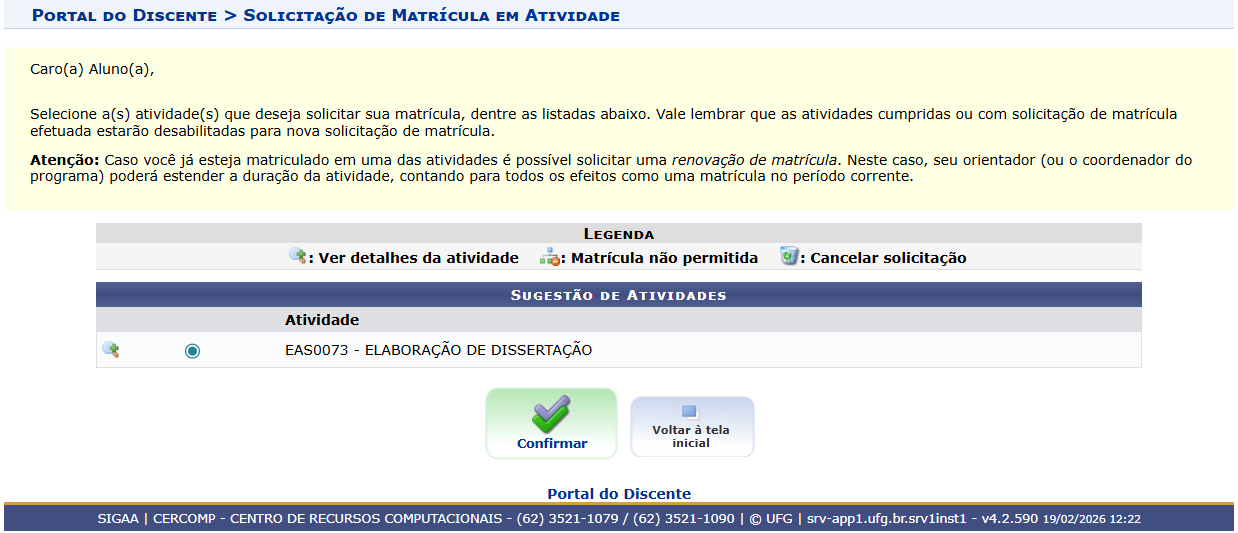
Task: View details of EAS0073 activity (magnifier icon)
Action: tap(111, 350)
